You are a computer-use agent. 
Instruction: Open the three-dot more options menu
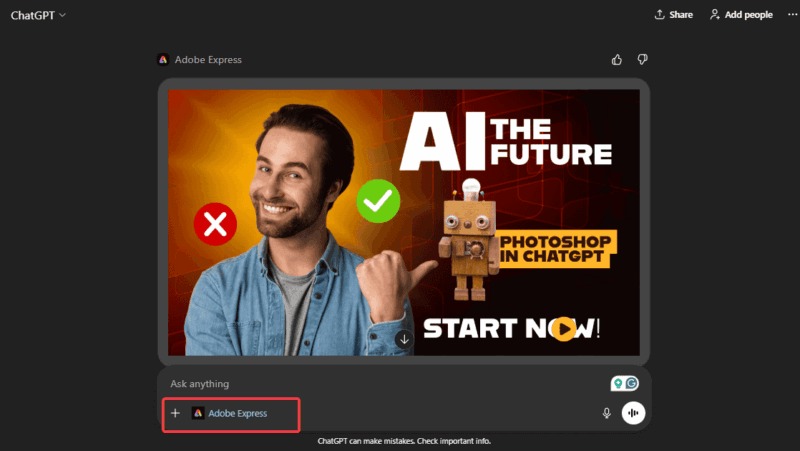pyautogui.click(x=792, y=15)
